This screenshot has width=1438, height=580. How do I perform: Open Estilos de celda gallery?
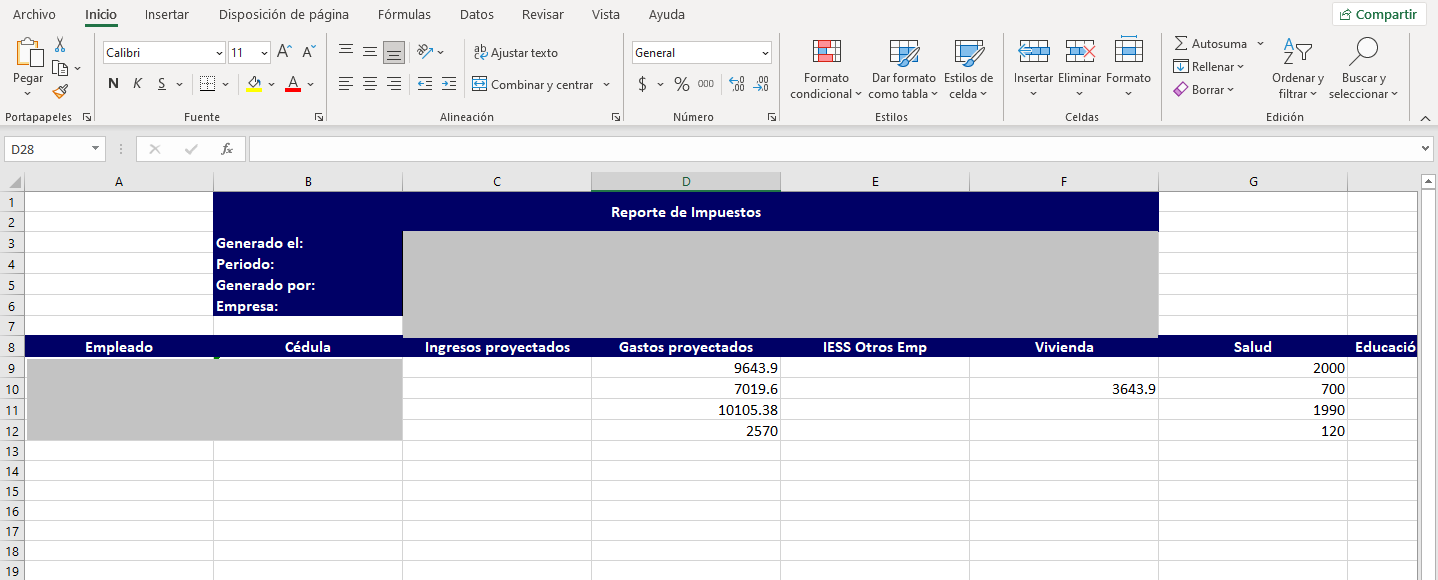tap(968, 70)
